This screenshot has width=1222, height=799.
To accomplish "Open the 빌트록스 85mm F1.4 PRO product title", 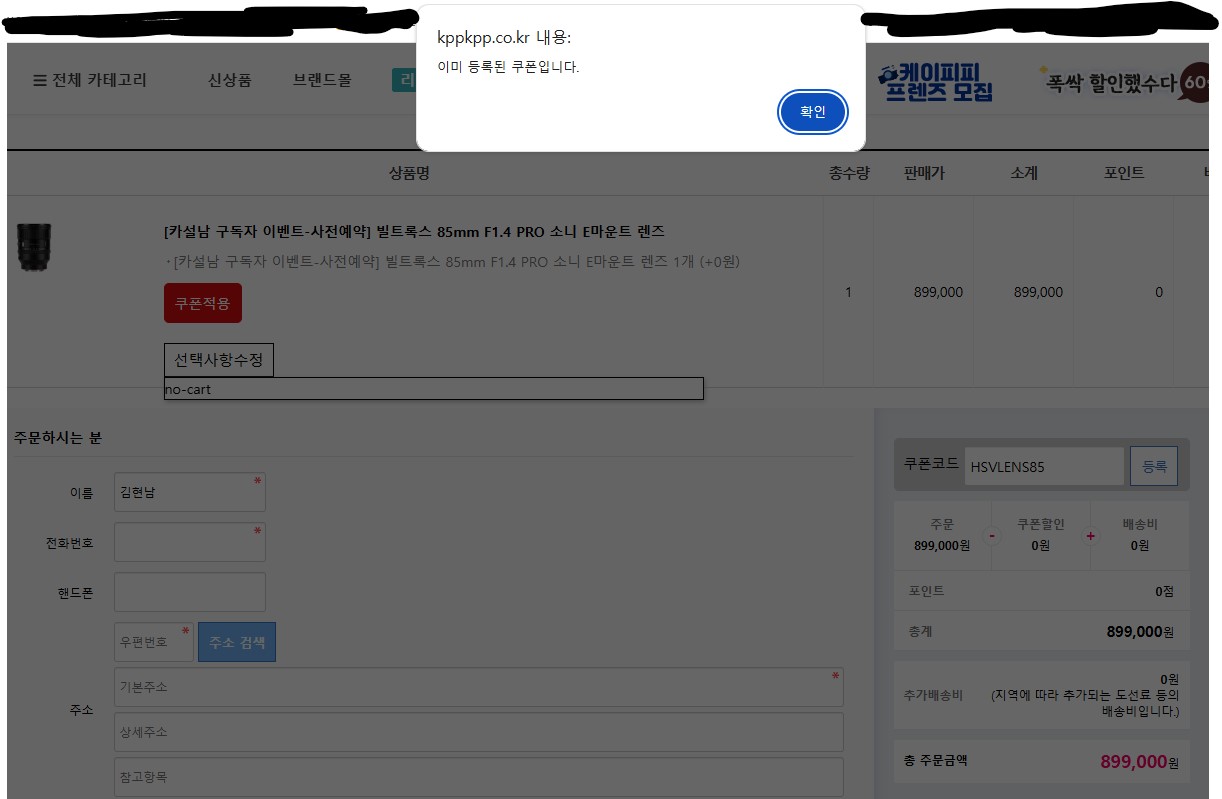I will pos(414,232).
